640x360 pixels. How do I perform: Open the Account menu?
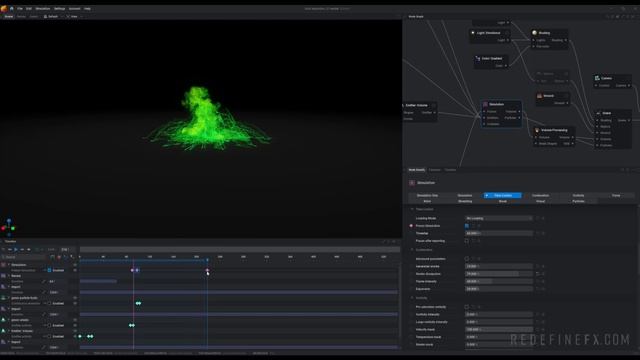point(74,9)
